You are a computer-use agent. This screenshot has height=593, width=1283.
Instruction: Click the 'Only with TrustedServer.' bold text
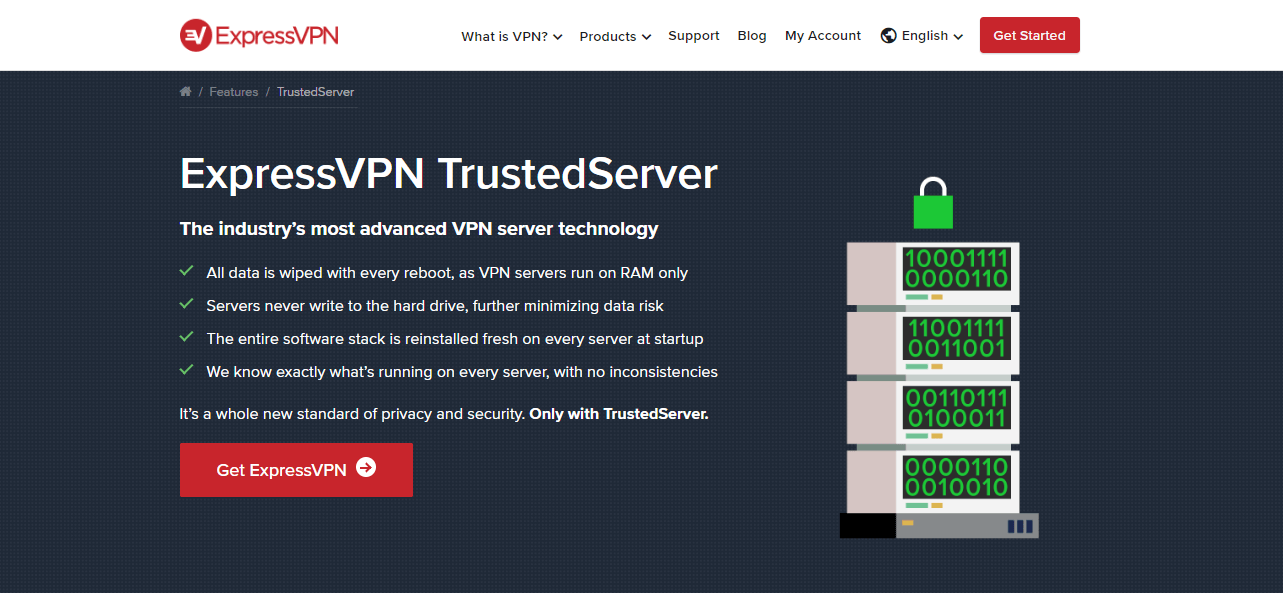pyautogui.click(x=619, y=414)
